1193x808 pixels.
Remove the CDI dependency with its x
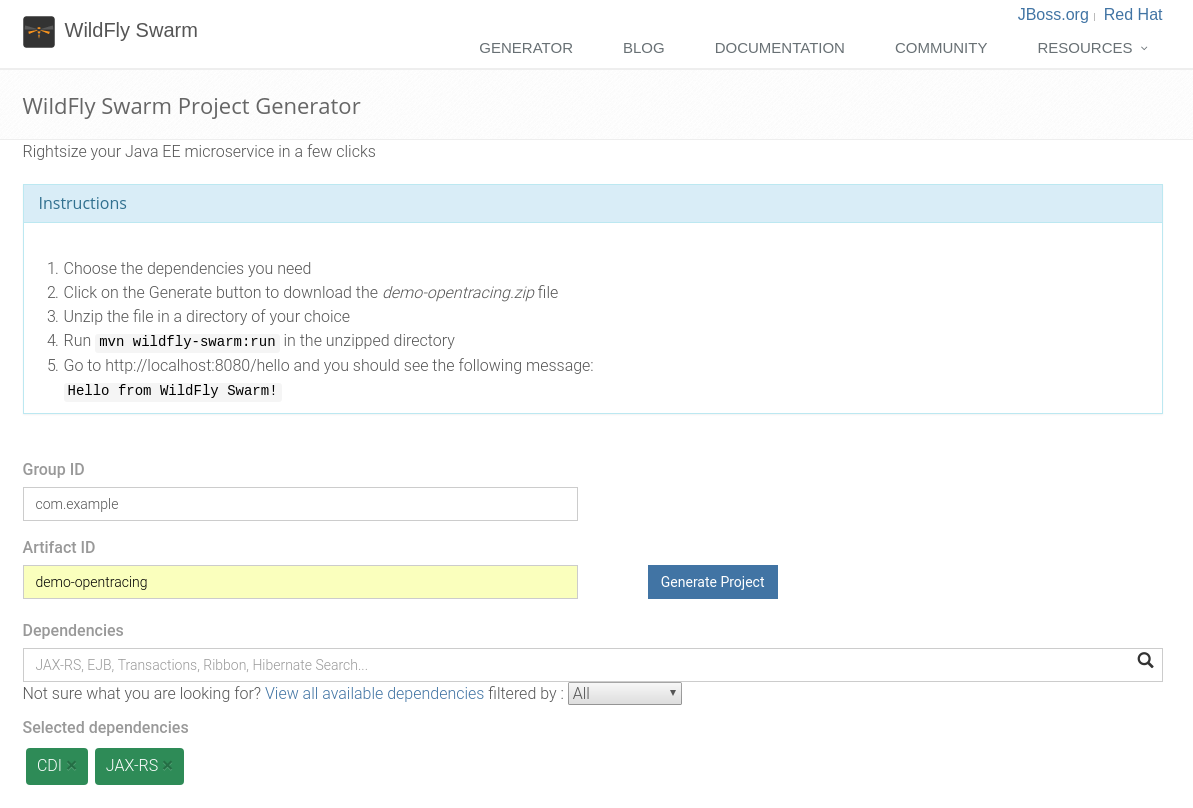point(72,765)
